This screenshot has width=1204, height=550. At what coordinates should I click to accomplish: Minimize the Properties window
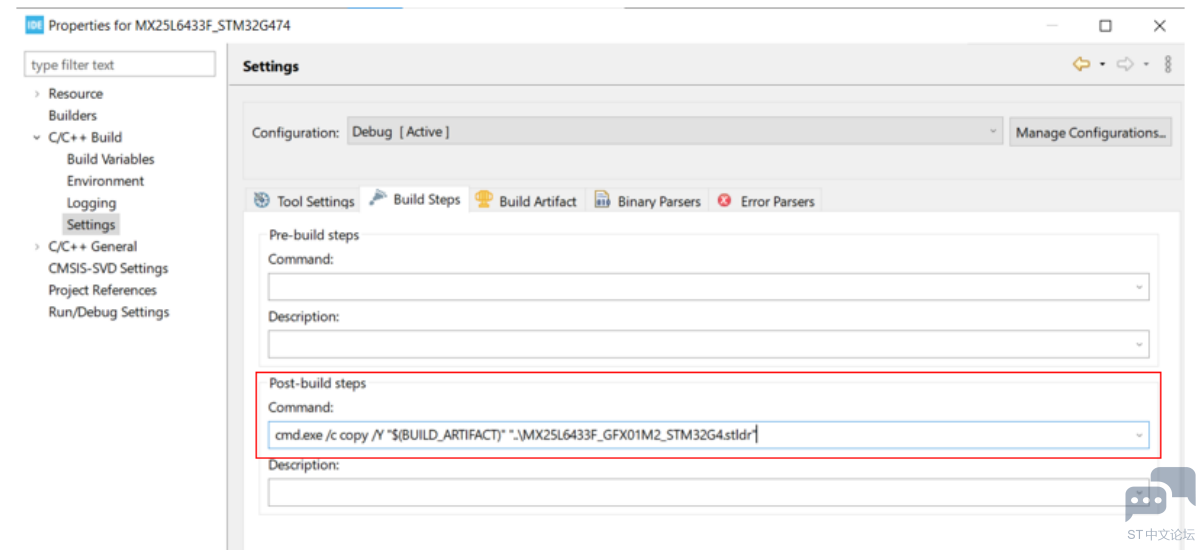click(1052, 26)
